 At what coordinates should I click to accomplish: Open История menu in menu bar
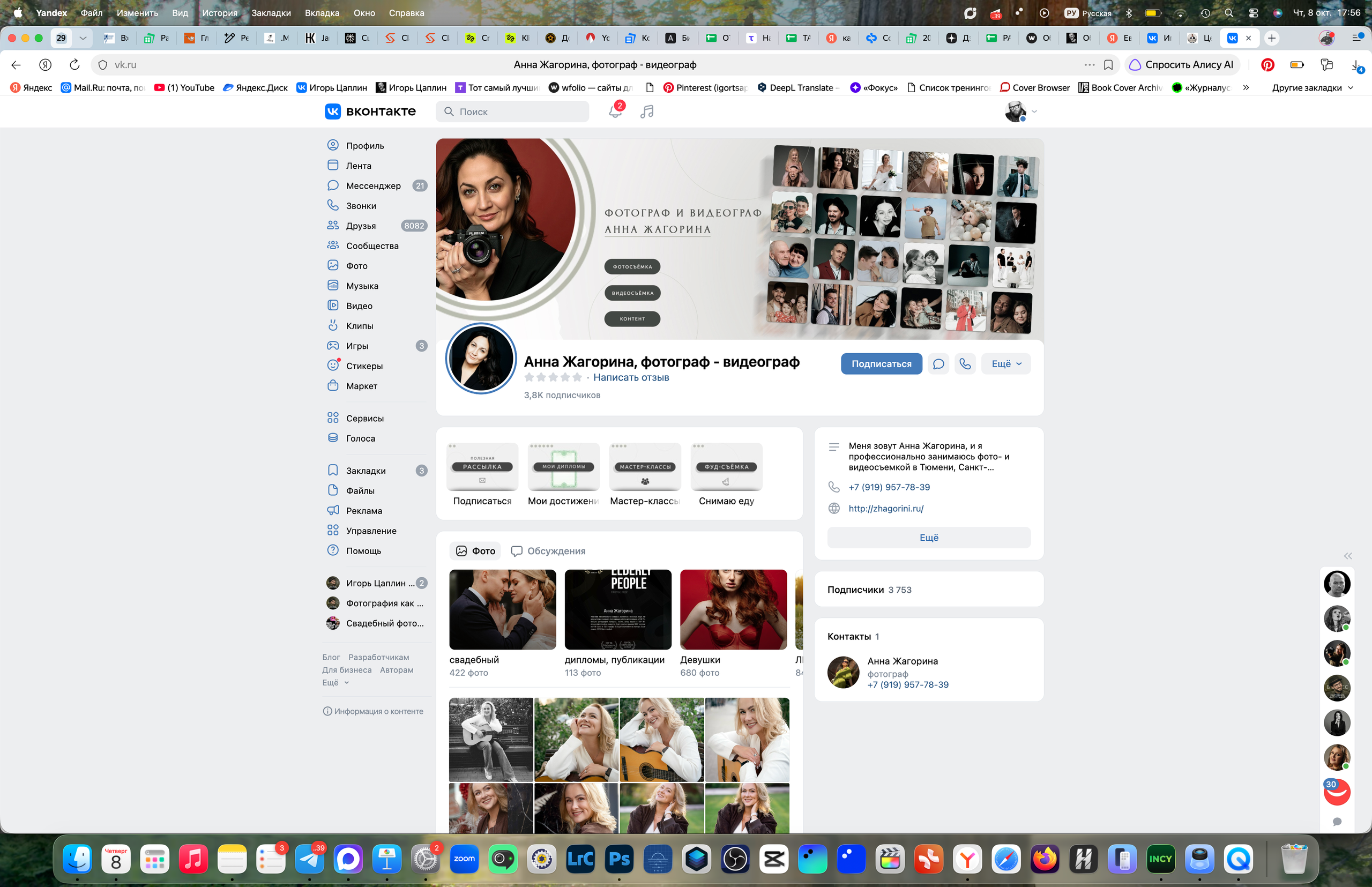point(219,13)
